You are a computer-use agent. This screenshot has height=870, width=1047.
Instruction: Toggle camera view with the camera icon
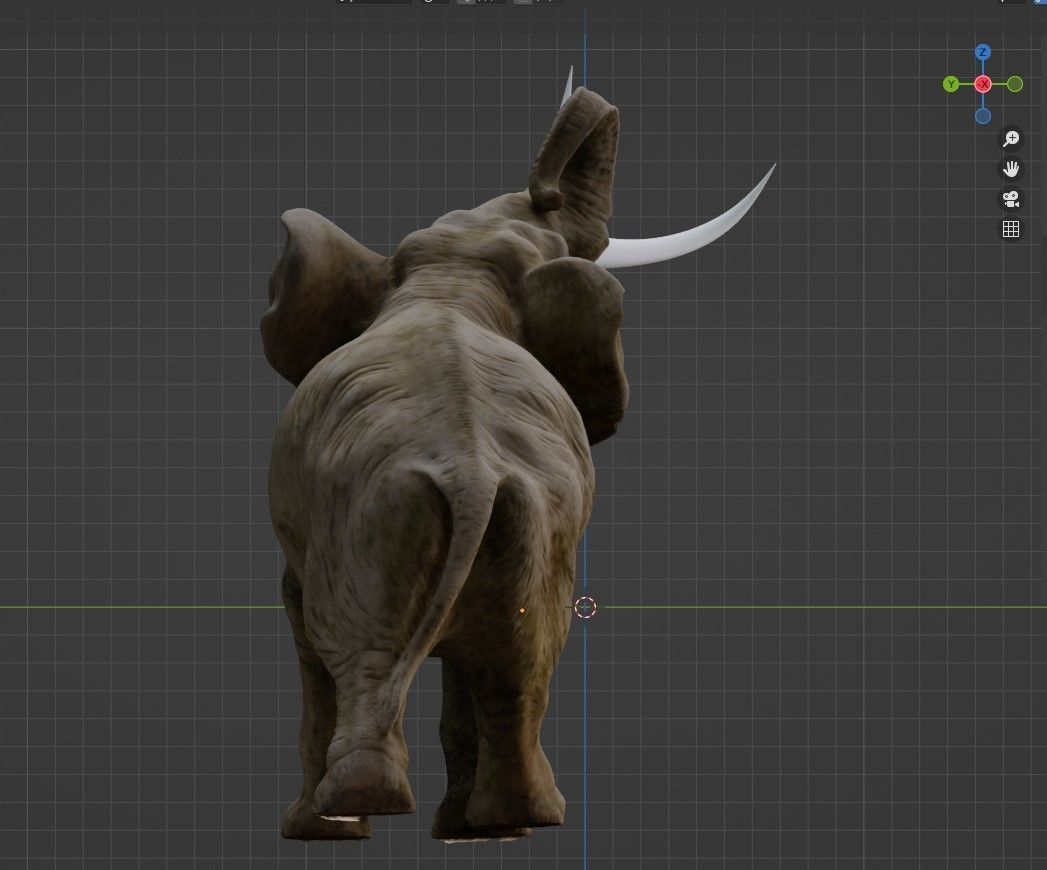coord(1011,199)
